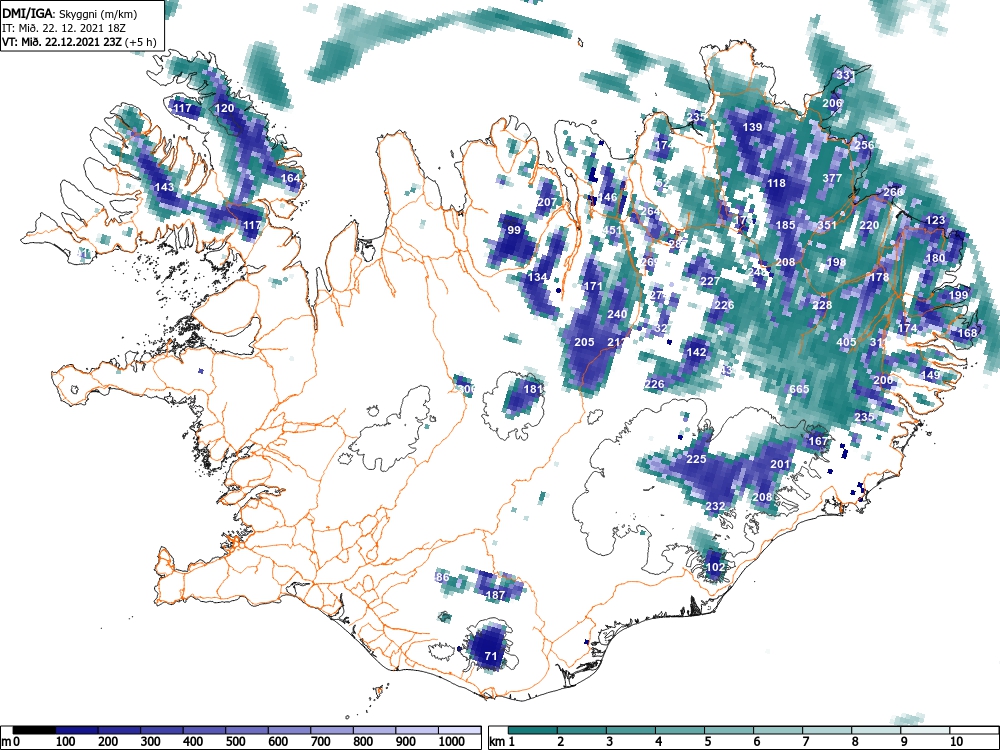
Task: Click the visibility value '351' on the map
Action: [827, 225]
